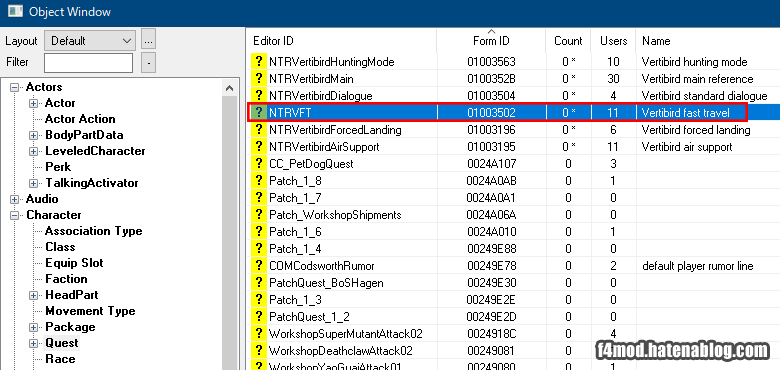This screenshot has width=780, height=370.
Task: Click the dash button next to Filter
Action: point(149,63)
